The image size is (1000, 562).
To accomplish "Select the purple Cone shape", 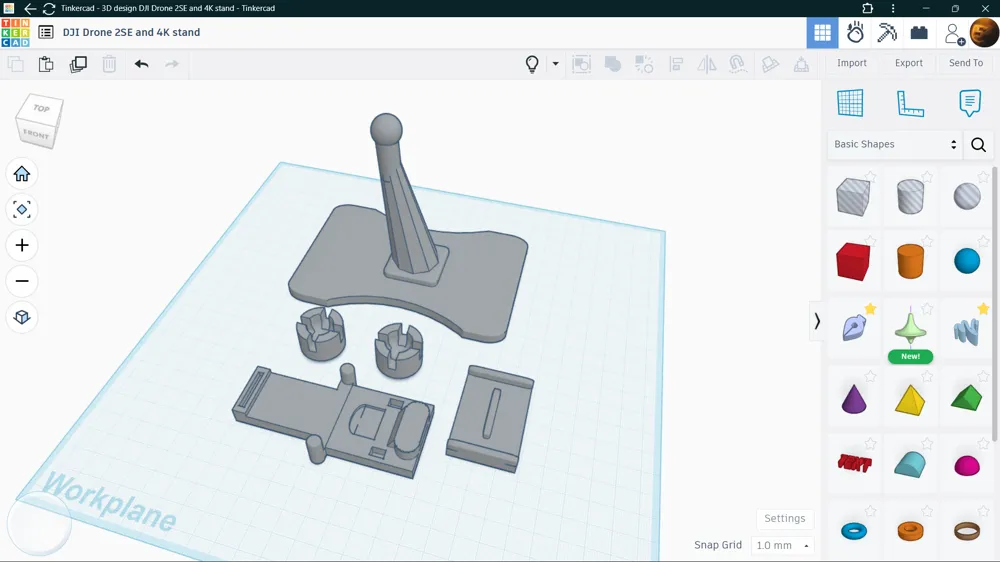I will tap(853, 399).
